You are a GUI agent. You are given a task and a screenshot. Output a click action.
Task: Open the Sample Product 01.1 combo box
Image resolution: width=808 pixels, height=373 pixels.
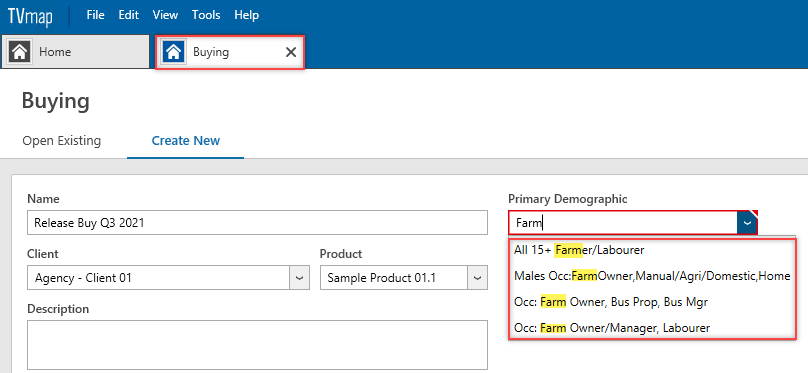[x=403, y=278]
